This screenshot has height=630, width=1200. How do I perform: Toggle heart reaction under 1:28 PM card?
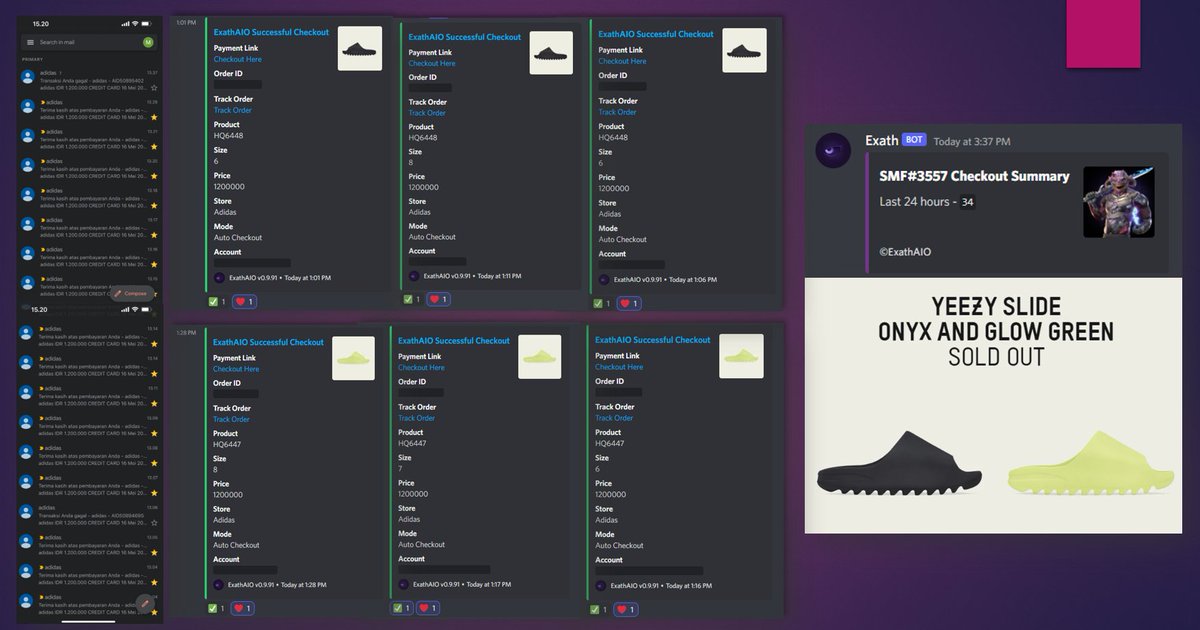[244, 608]
